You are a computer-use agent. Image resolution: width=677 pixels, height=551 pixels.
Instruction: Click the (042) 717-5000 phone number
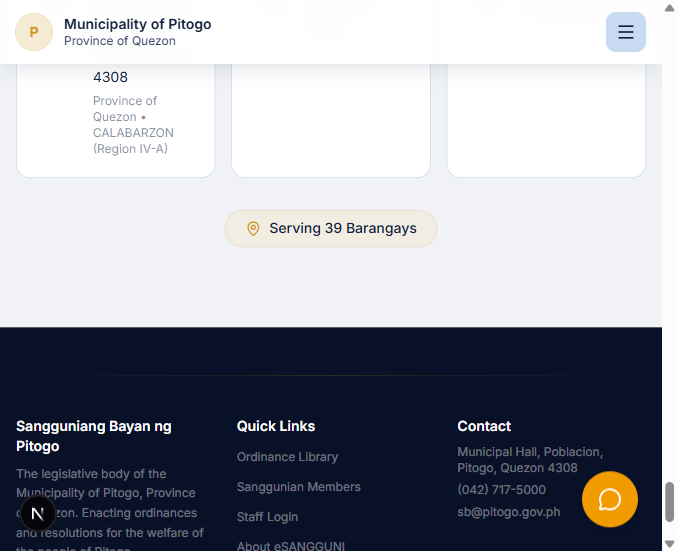[501, 490]
